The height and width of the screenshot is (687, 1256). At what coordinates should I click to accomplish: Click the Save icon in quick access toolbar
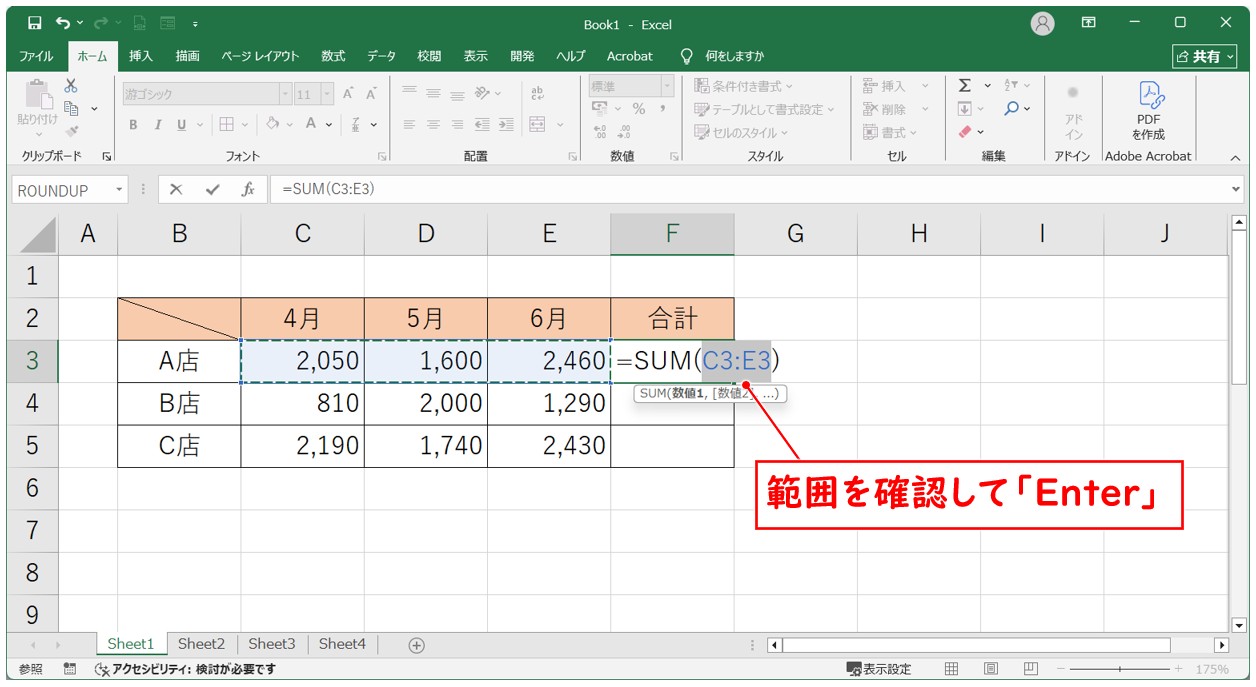click(x=34, y=23)
